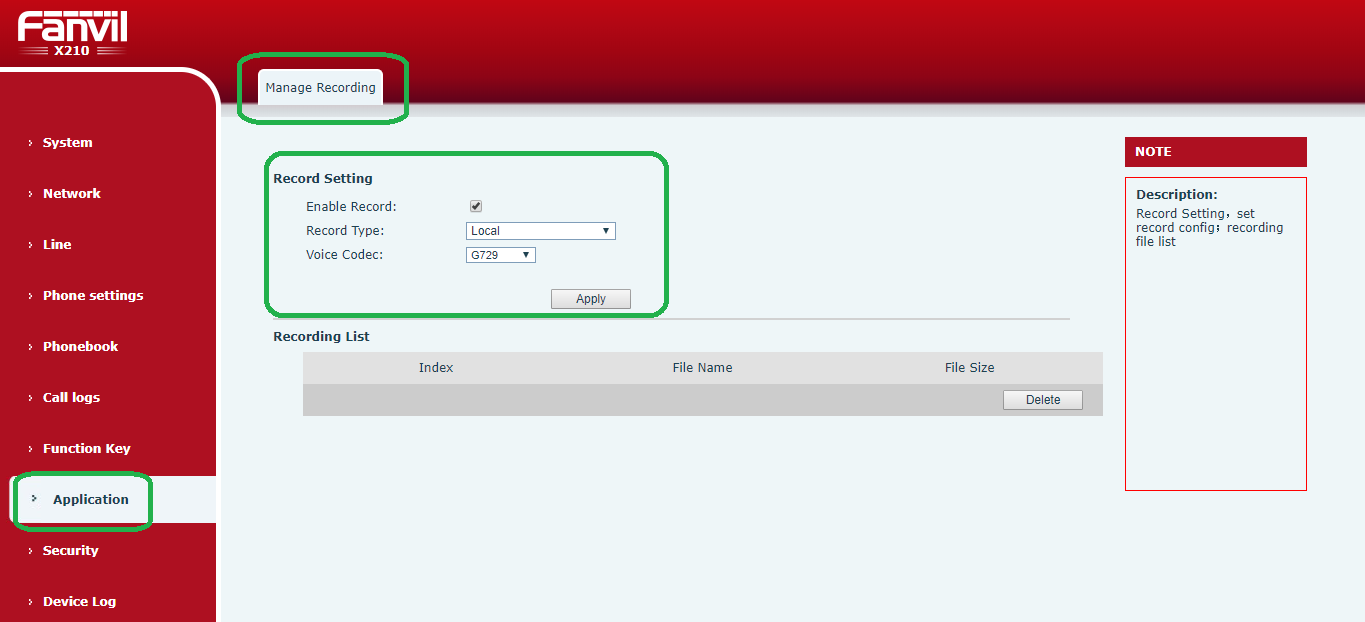Click the Fanvil X210 logo
The width and height of the screenshot is (1365, 622).
click(72, 34)
